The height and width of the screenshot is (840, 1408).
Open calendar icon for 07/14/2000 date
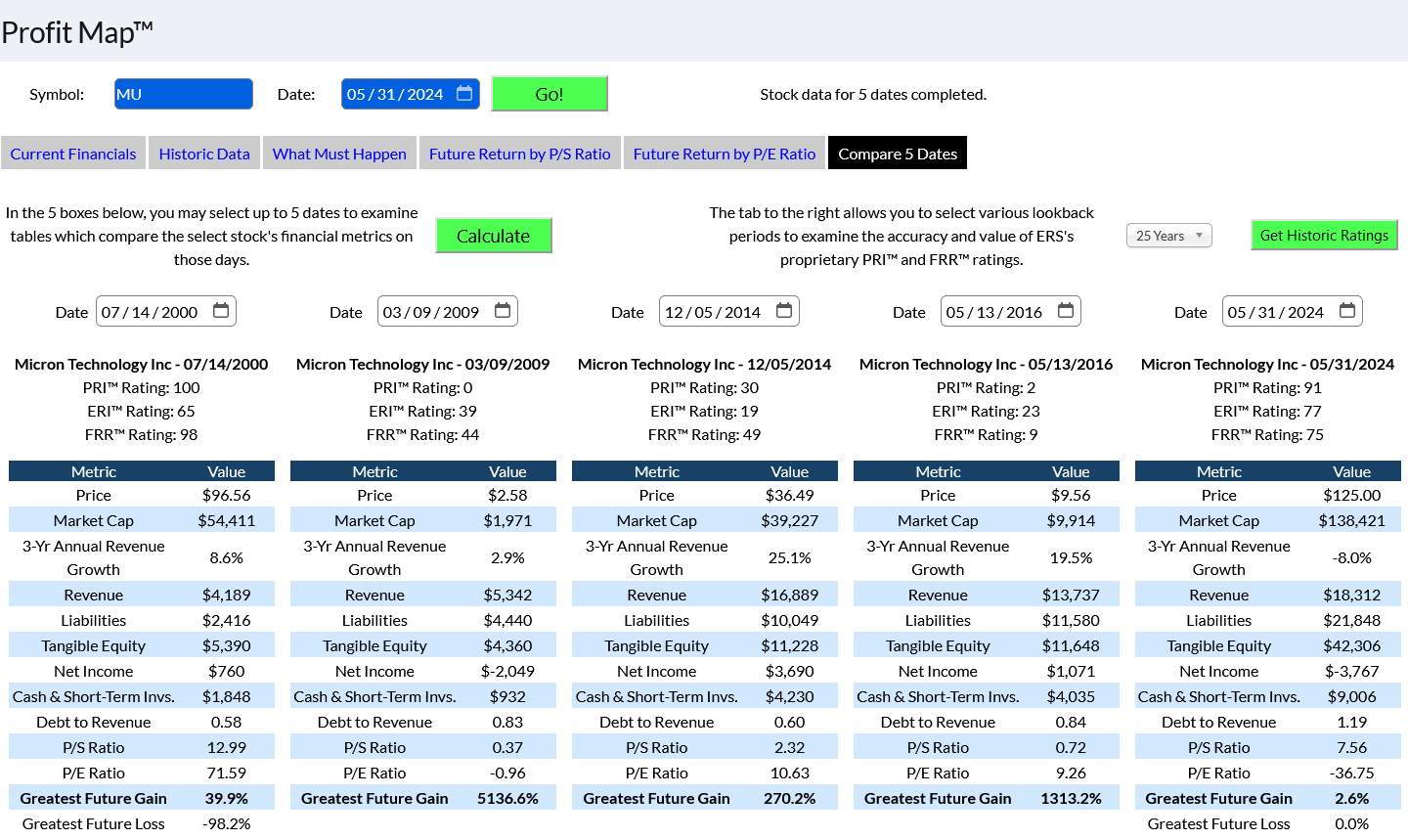(x=221, y=311)
